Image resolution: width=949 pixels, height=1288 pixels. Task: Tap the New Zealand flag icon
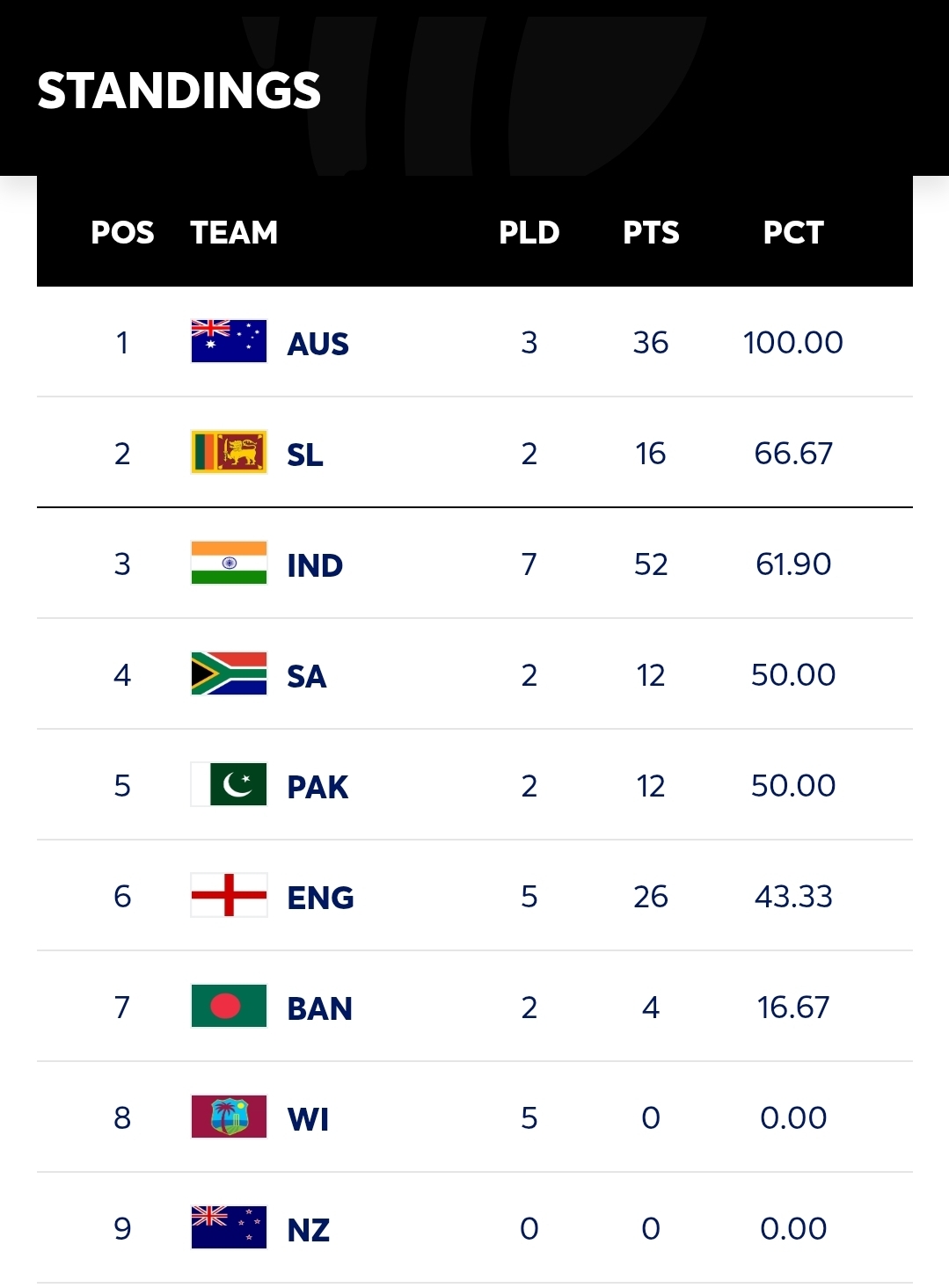[229, 1227]
